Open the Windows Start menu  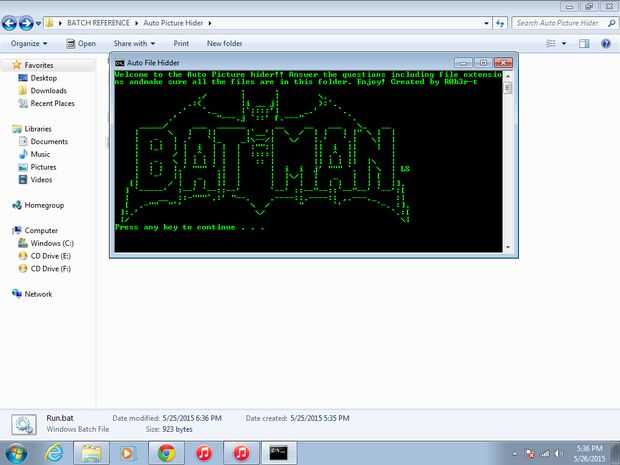[16, 453]
